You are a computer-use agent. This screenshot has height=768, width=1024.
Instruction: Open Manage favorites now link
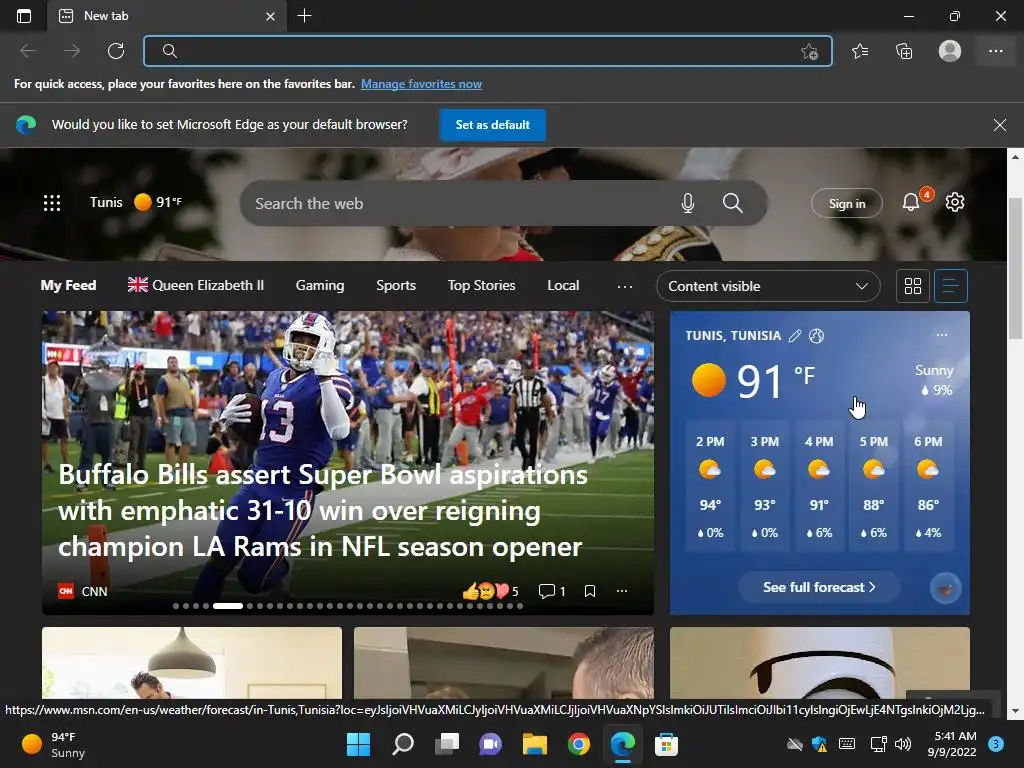click(x=421, y=84)
